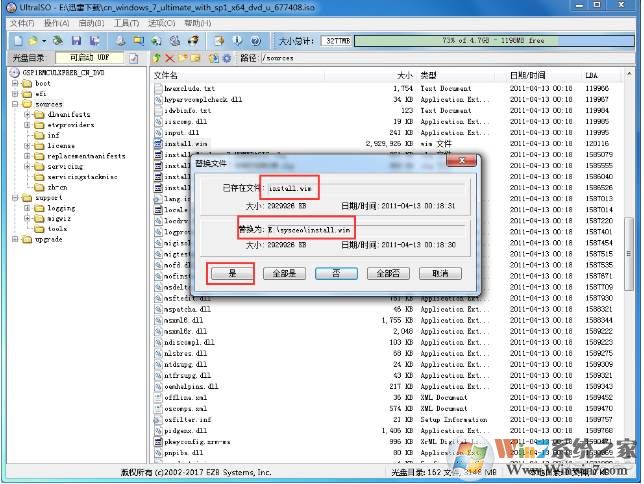Expand the migwiz folder node

point(27,219)
